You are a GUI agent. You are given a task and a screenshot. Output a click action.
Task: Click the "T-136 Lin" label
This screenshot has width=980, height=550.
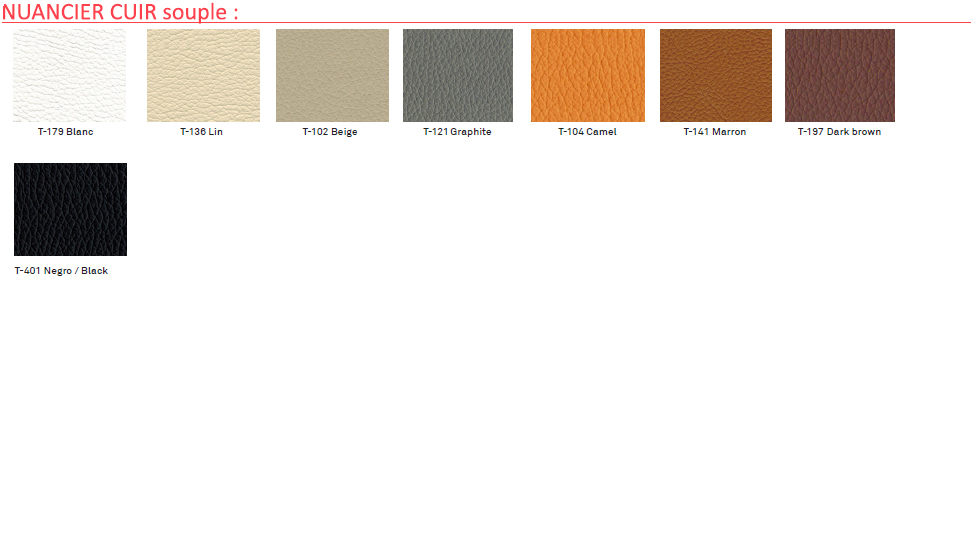[201, 132]
